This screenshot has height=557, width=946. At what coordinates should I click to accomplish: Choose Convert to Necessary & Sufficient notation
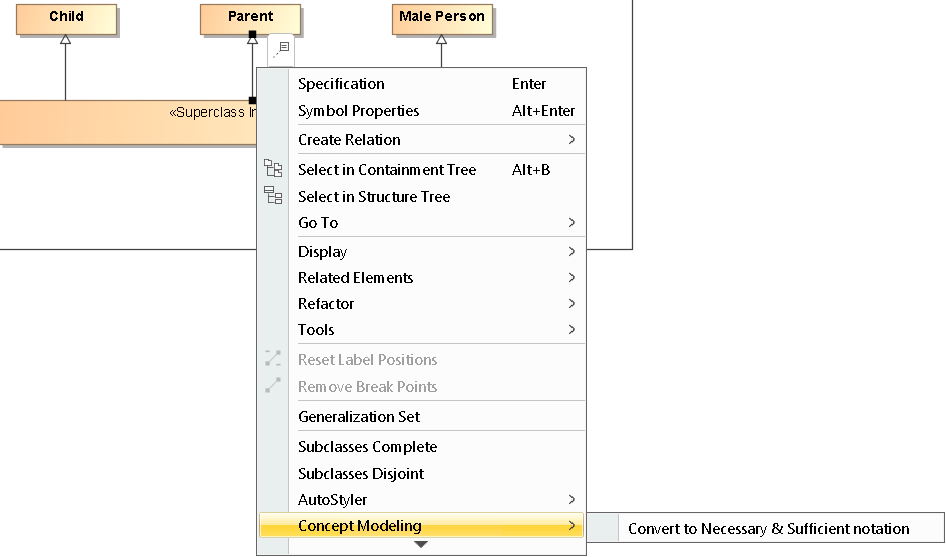point(768,529)
